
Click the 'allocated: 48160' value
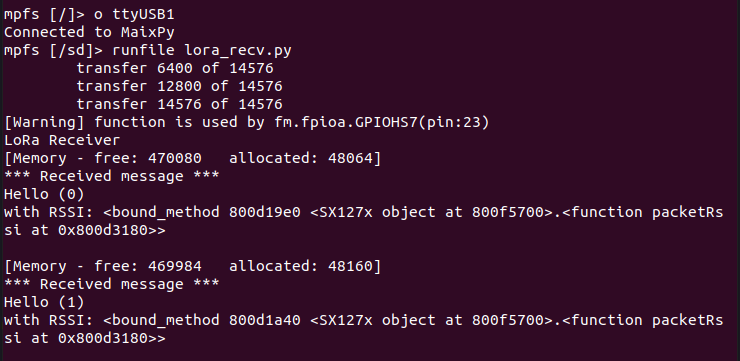pyautogui.click(x=301, y=267)
